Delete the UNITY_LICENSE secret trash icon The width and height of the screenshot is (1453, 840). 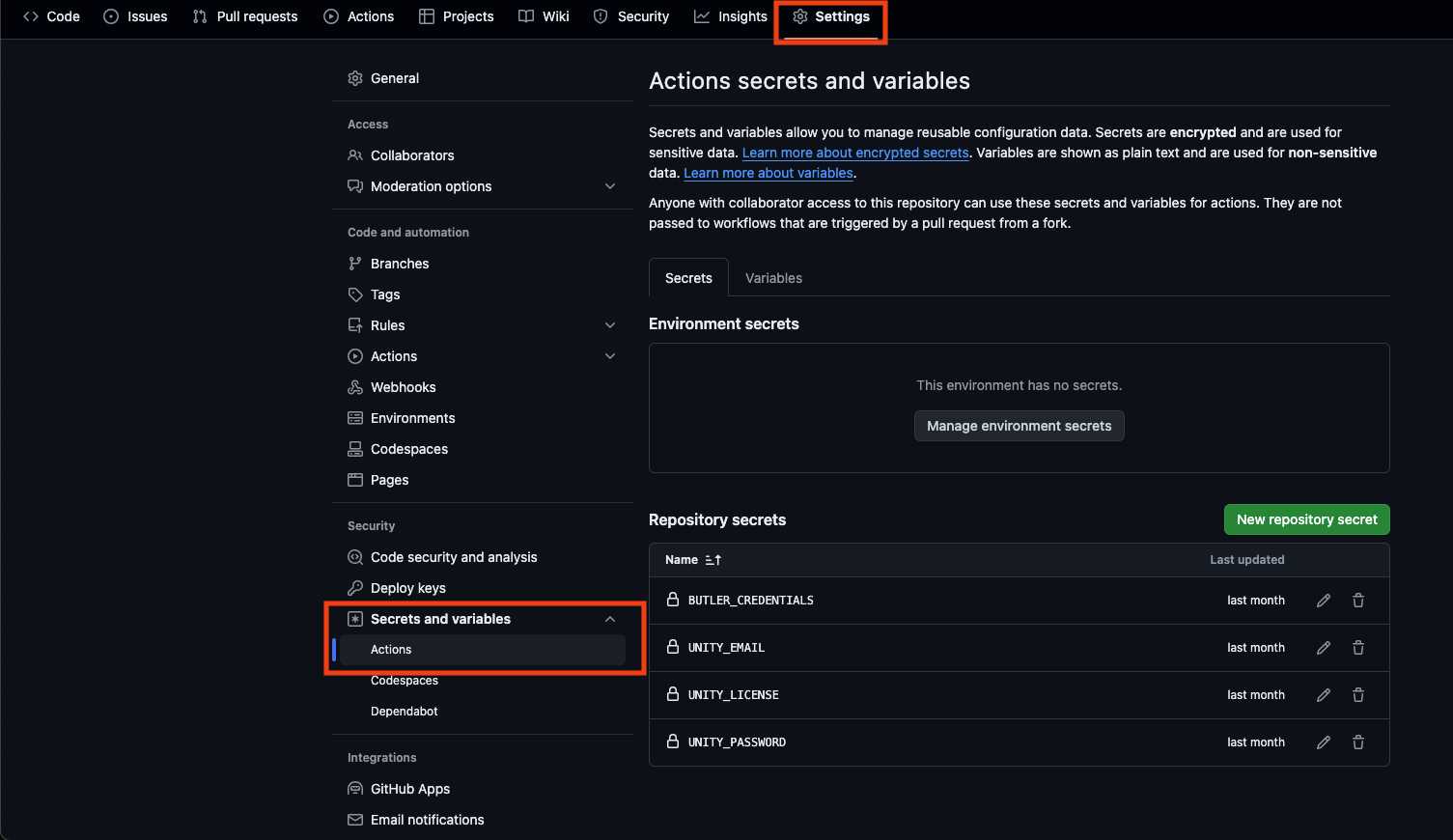click(x=1358, y=695)
